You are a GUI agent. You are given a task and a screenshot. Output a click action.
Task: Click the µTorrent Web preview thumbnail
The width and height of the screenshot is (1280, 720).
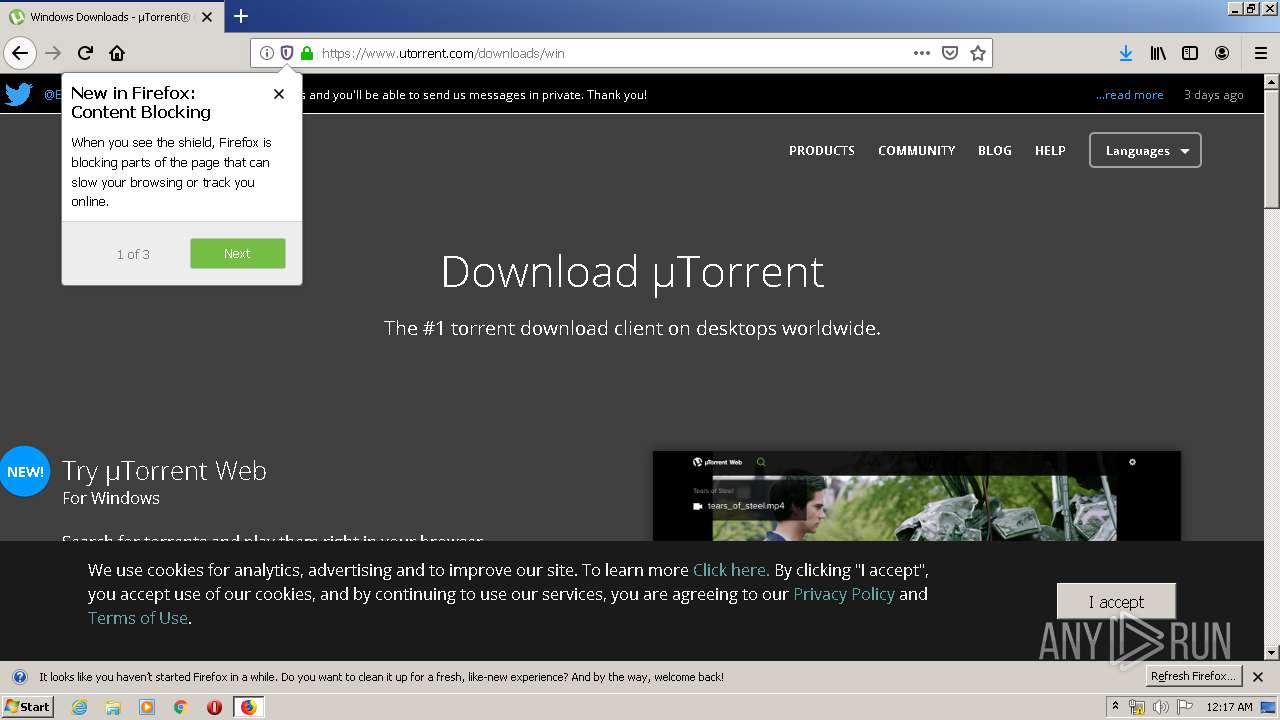click(917, 496)
